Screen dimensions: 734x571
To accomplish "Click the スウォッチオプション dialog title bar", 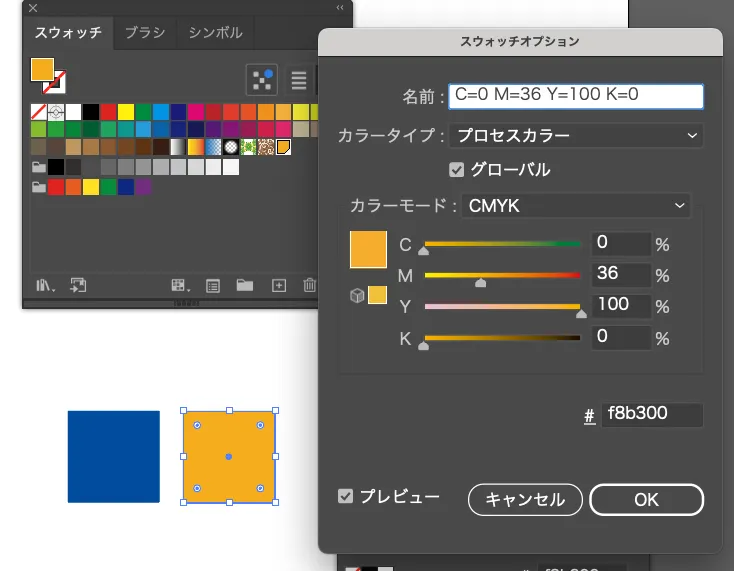I will (520, 42).
